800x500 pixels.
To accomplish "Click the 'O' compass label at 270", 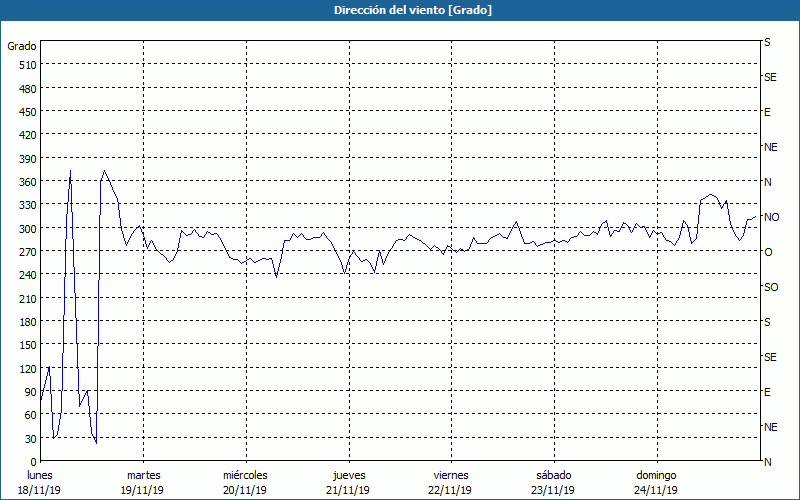I will pyautogui.click(x=768, y=252).
